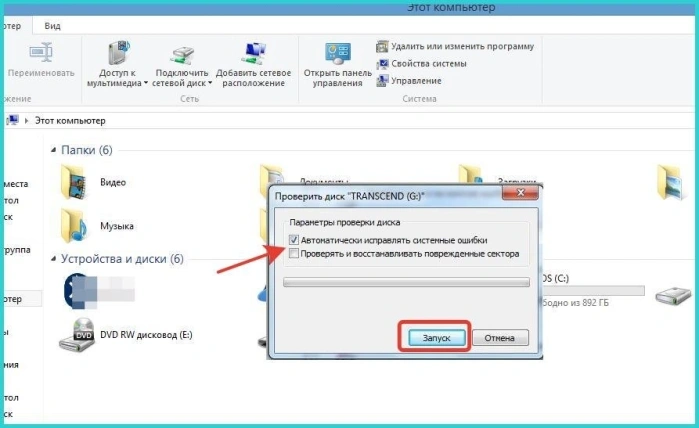This screenshot has height=428, width=699.
Task: Select the 'Видео' folder icon
Action: [73, 182]
